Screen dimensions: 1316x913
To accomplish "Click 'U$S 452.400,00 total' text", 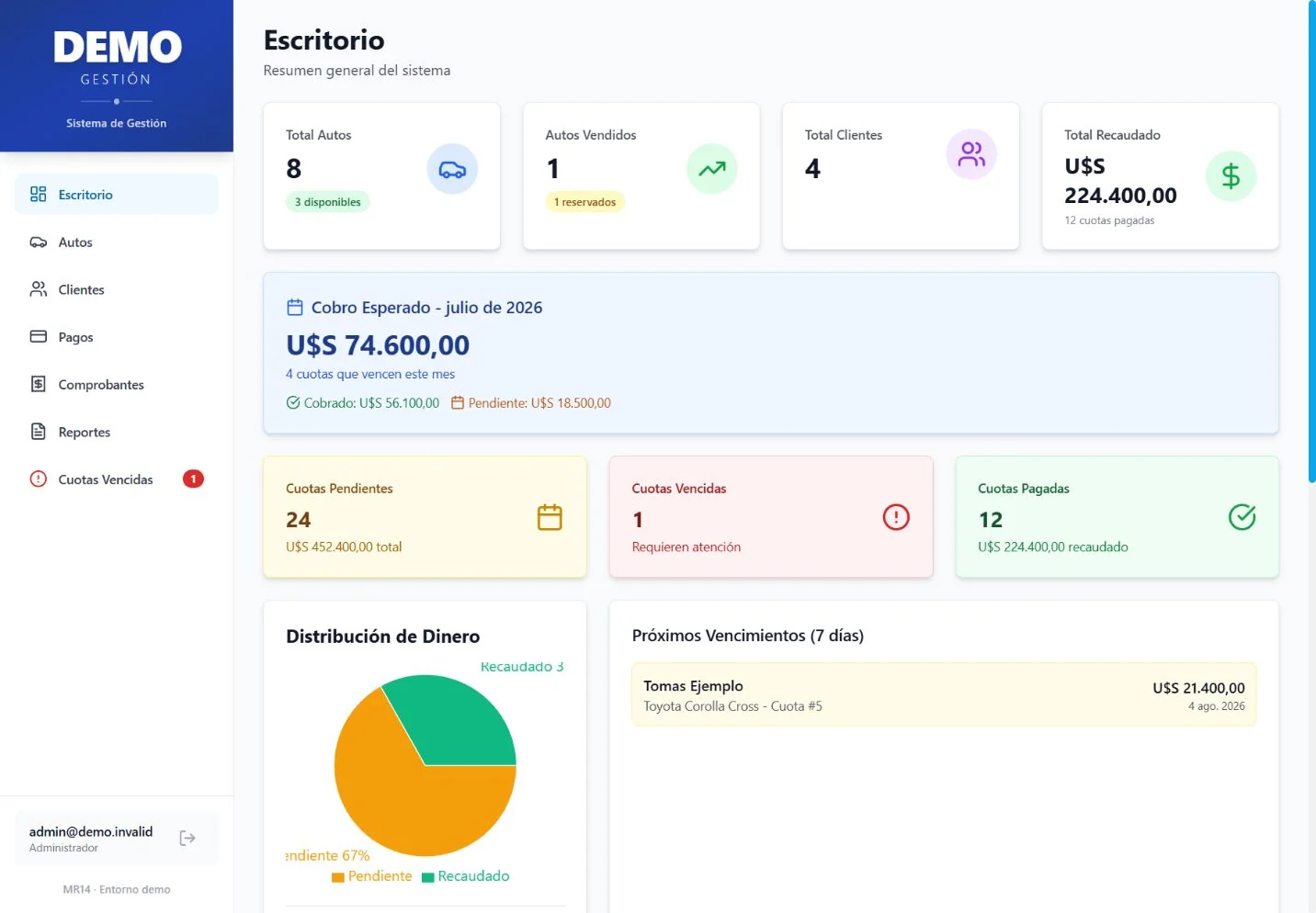I will 344,547.
